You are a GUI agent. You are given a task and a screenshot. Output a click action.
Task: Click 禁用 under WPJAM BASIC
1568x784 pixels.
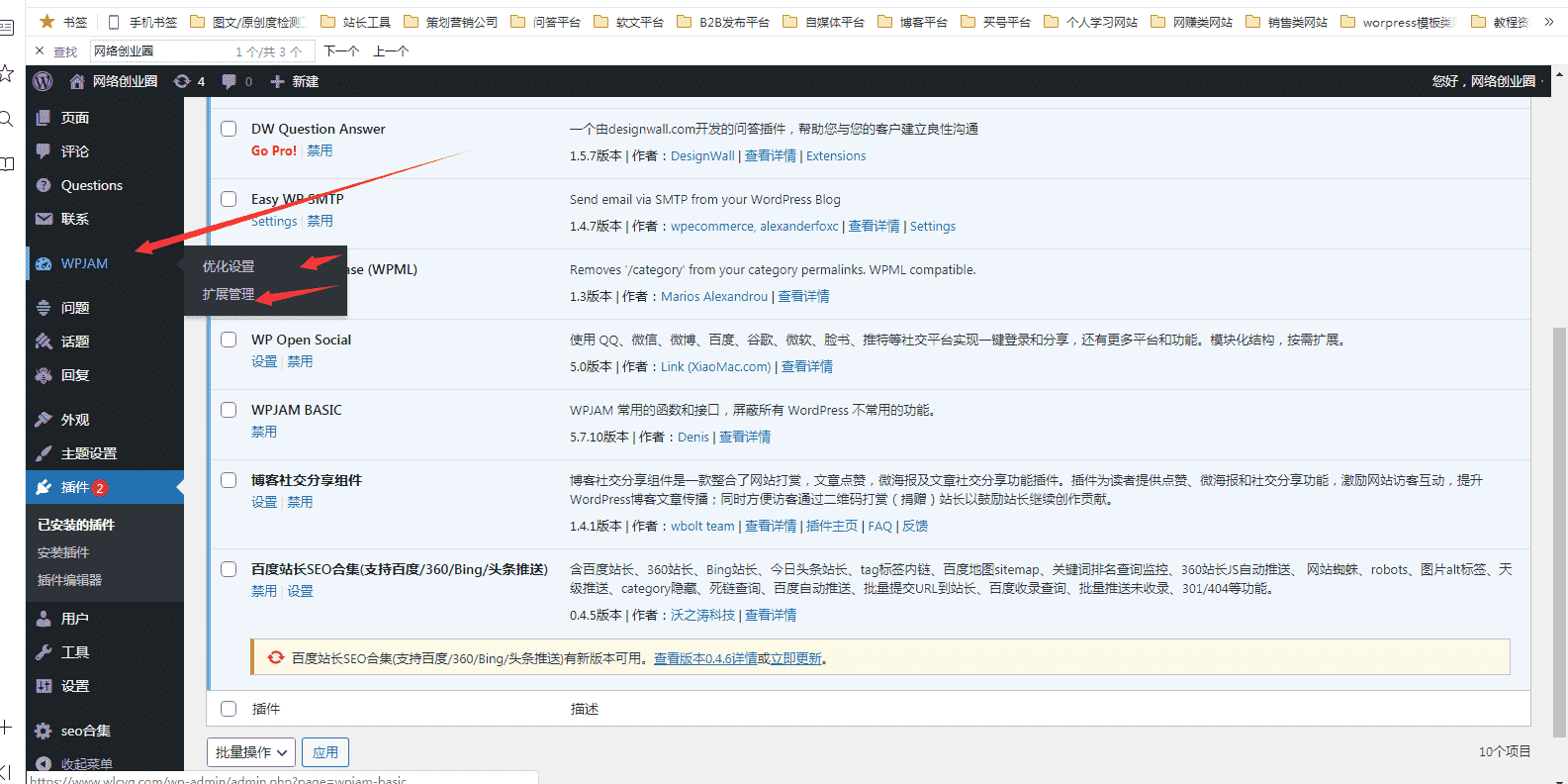pos(264,432)
